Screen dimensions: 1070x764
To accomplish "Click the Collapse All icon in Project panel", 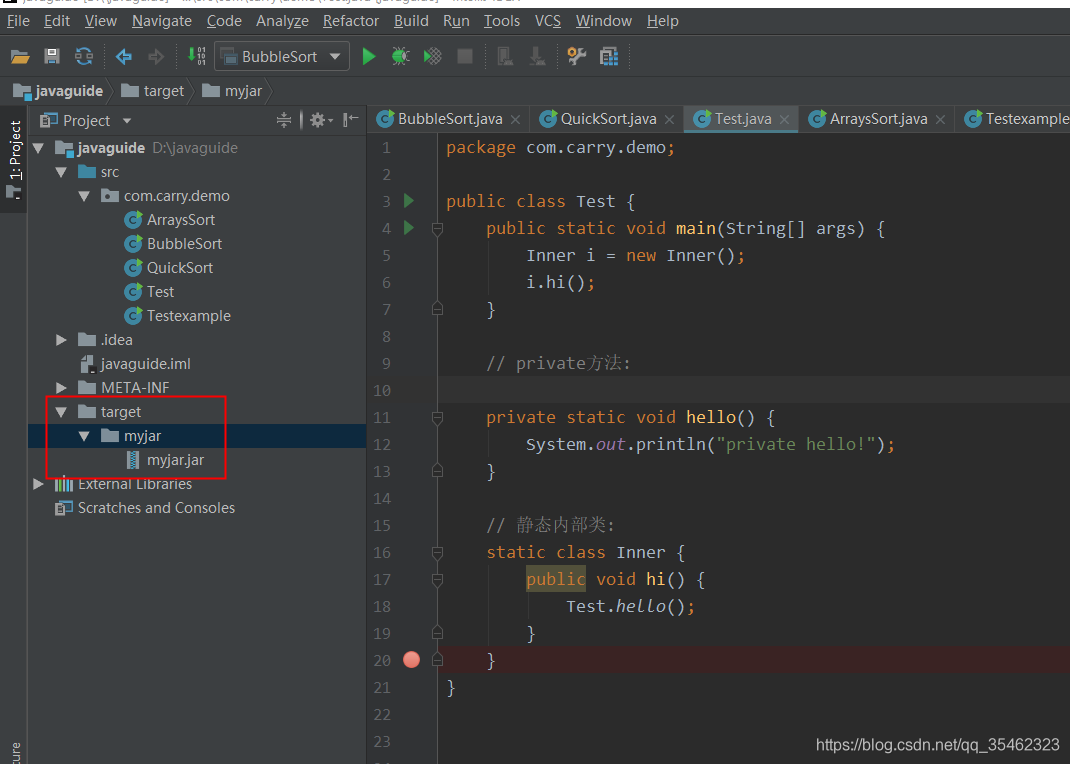I will point(284,121).
